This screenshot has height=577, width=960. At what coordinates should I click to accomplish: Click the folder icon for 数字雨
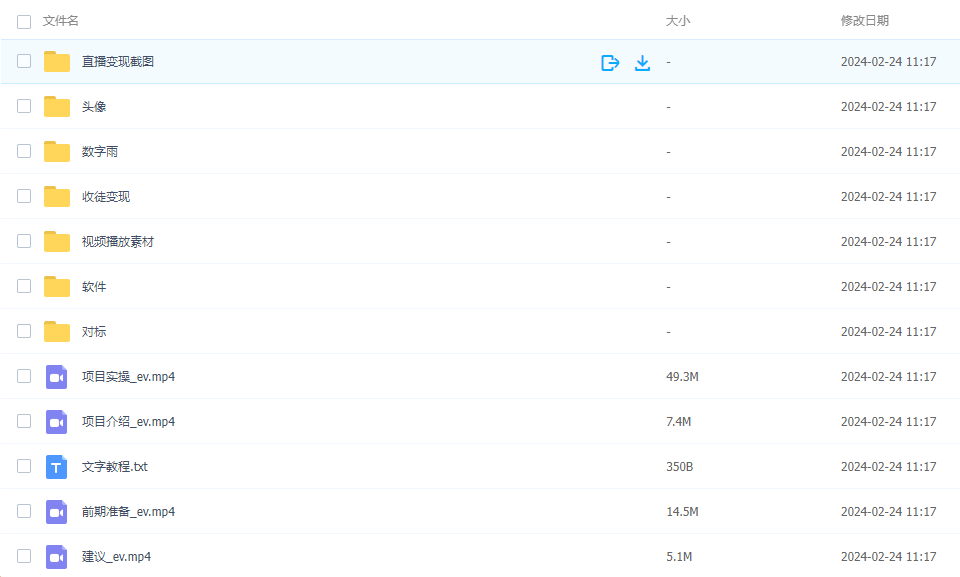[x=57, y=152]
